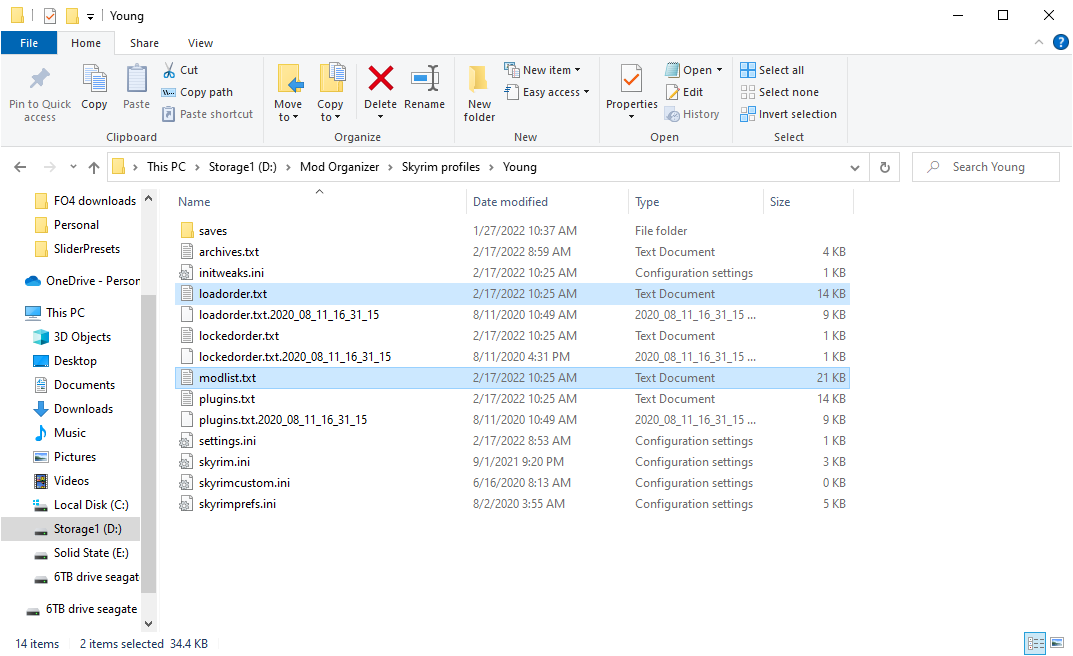The image size is (1073, 656).
Task: Click This PC in breadcrumb
Action: tap(166, 167)
